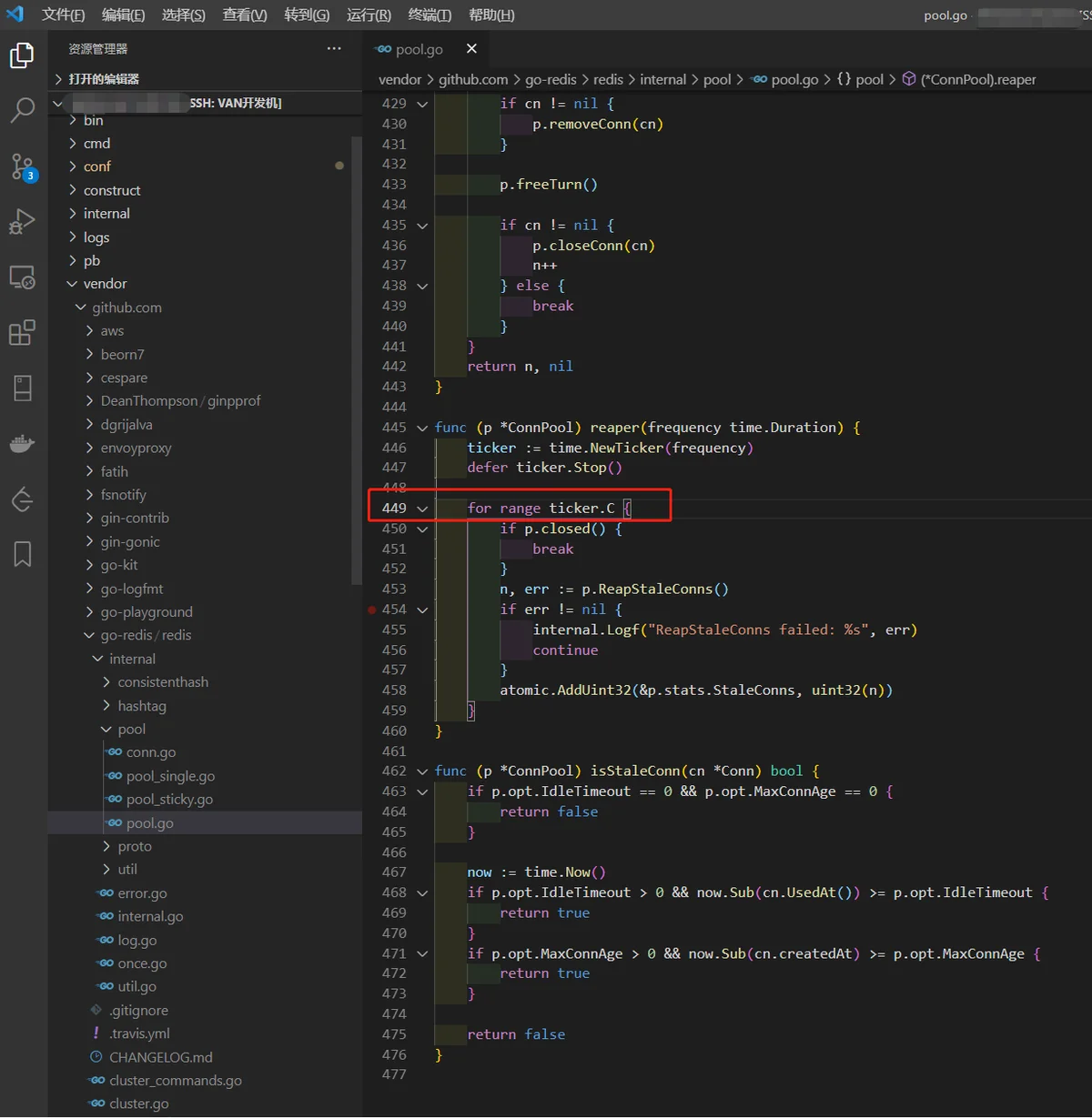Image resolution: width=1092 pixels, height=1119 pixels.
Task: Place cursor on 'return n, nil' line
Action: point(520,367)
